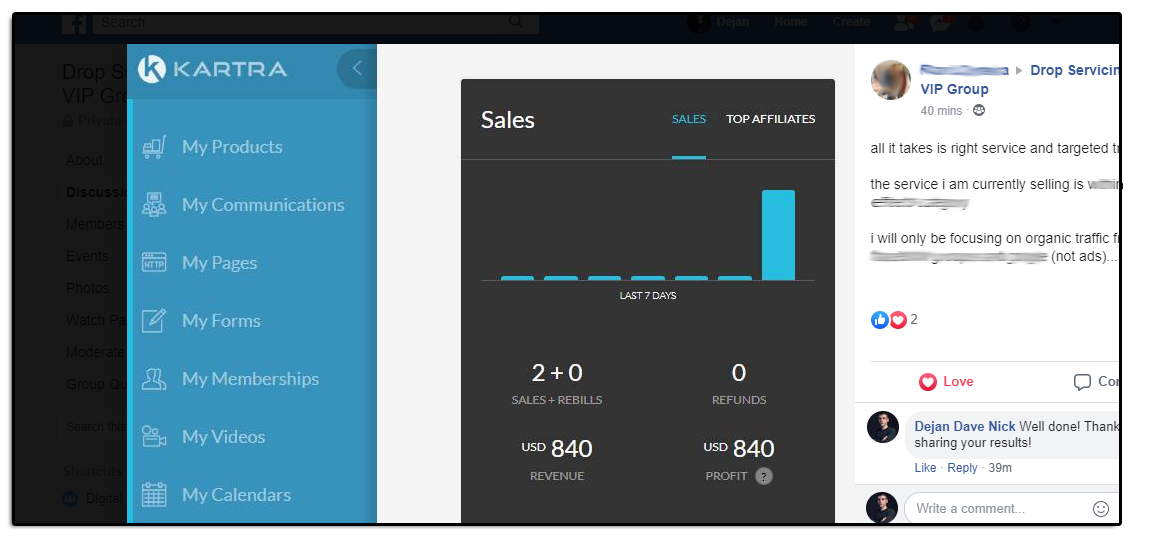Image resolution: width=1149 pixels, height=544 pixels.
Task: Switch to the TOP AFFILIATES tab
Action: point(770,119)
